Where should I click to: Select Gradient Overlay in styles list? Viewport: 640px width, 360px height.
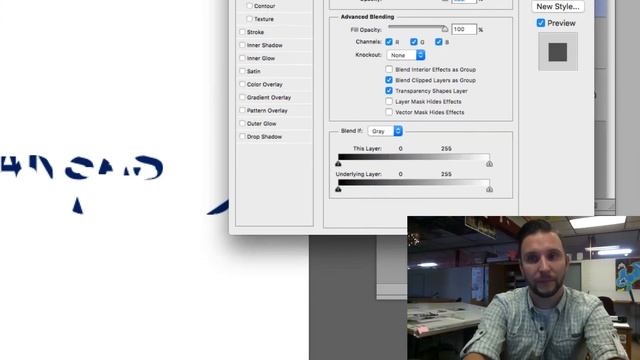coord(269,97)
